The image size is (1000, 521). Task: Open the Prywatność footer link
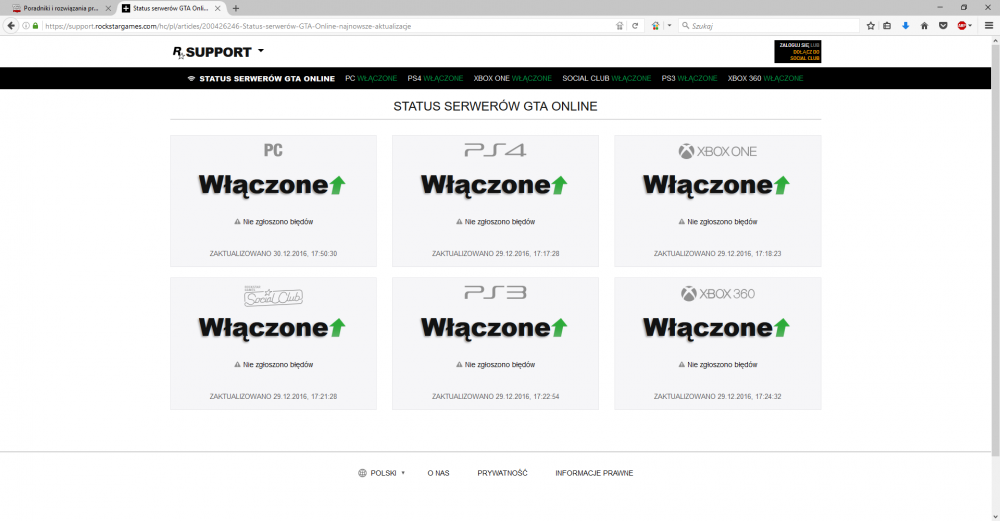[503, 473]
